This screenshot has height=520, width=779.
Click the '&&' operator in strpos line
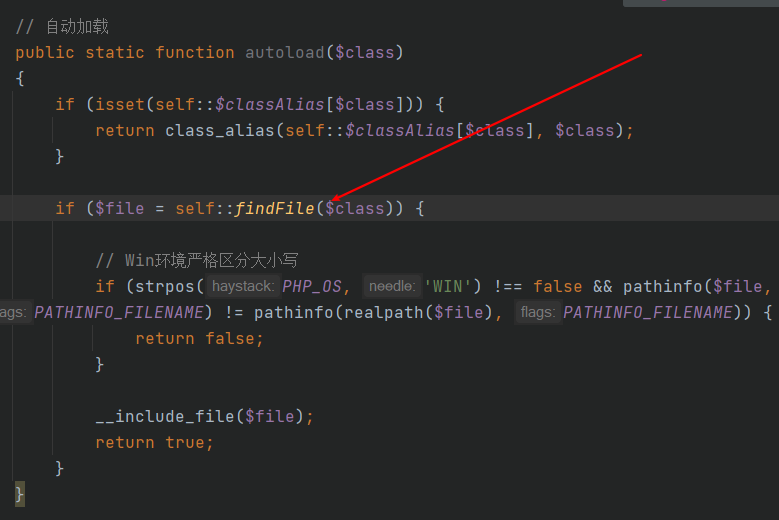[x=603, y=287]
